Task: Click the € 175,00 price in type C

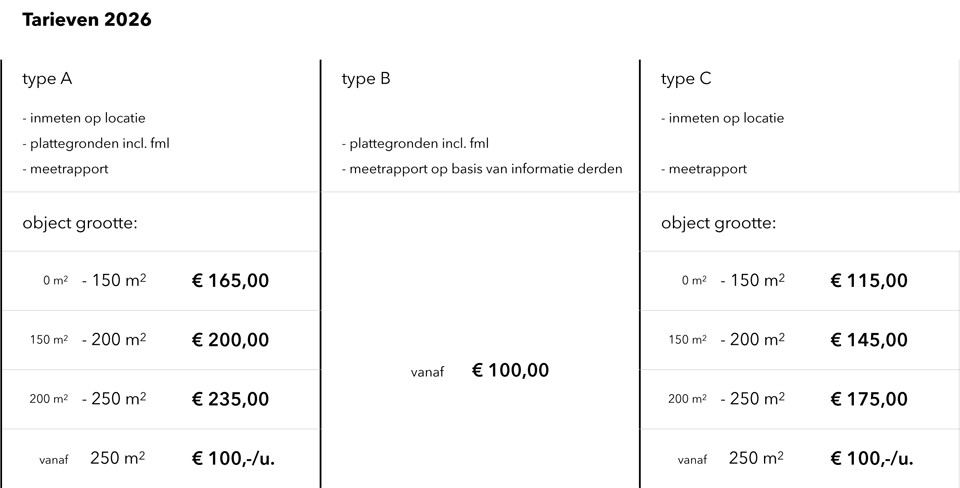Action: pos(869,399)
